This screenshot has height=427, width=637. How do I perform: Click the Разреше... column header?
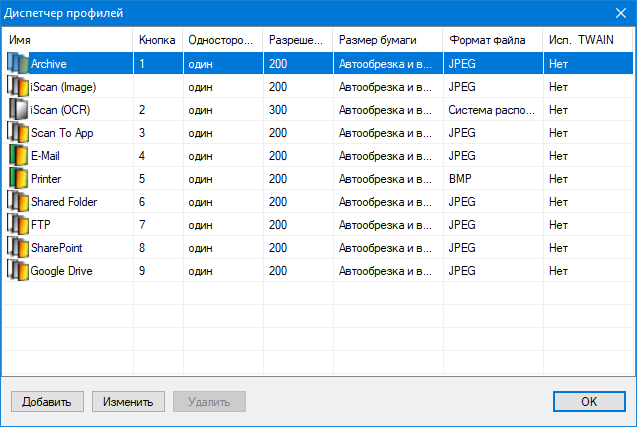[x=296, y=40]
